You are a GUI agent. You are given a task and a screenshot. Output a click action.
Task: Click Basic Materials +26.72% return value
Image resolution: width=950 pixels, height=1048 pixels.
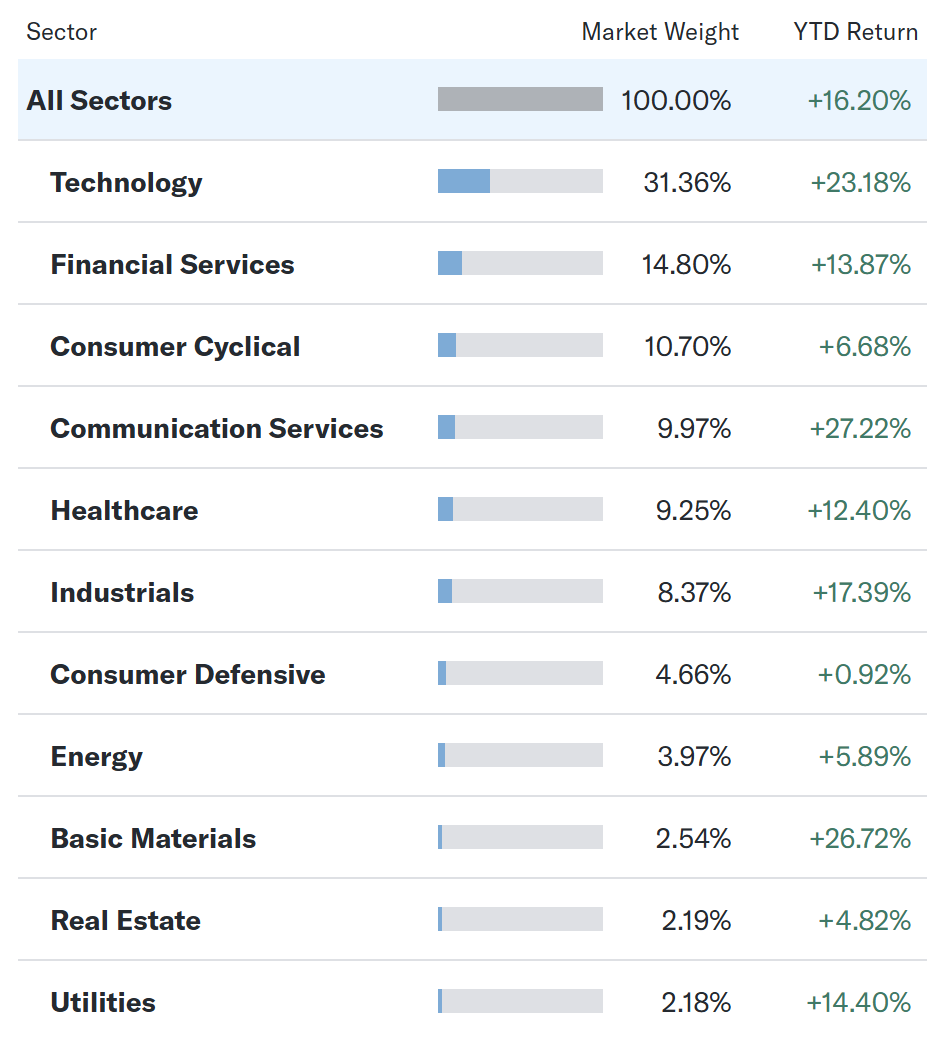tap(860, 838)
